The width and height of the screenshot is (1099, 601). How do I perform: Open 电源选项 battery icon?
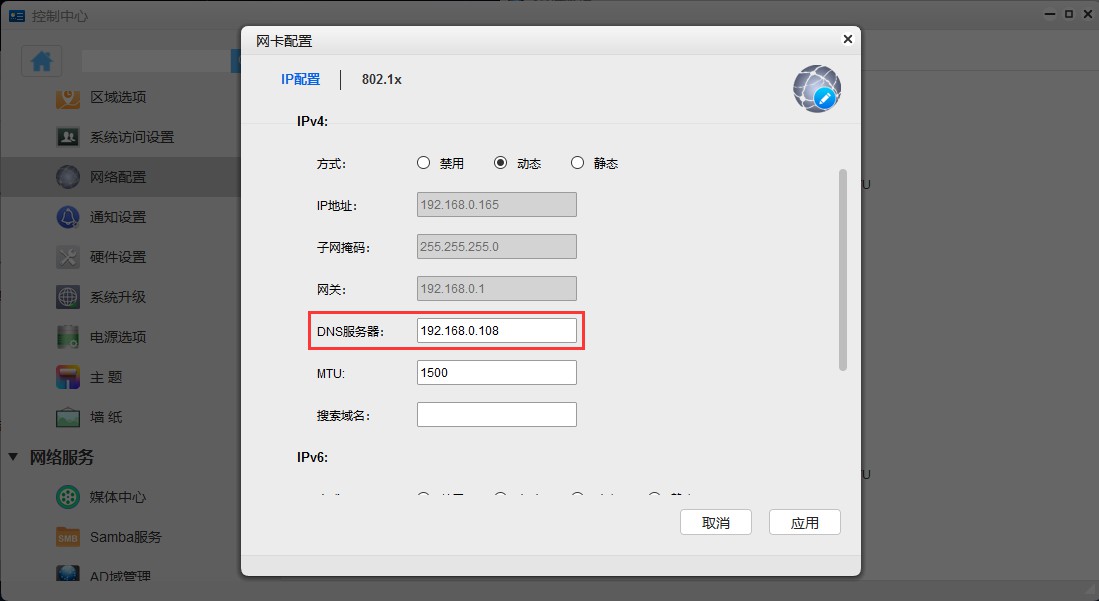[x=67, y=337]
